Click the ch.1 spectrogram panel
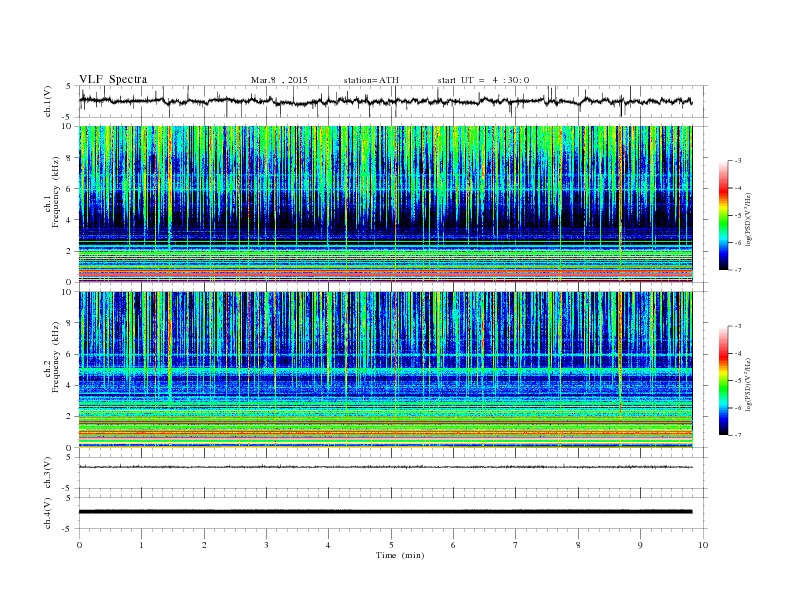This screenshot has width=792, height=612. pyautogui.click(x=385, y=204)
